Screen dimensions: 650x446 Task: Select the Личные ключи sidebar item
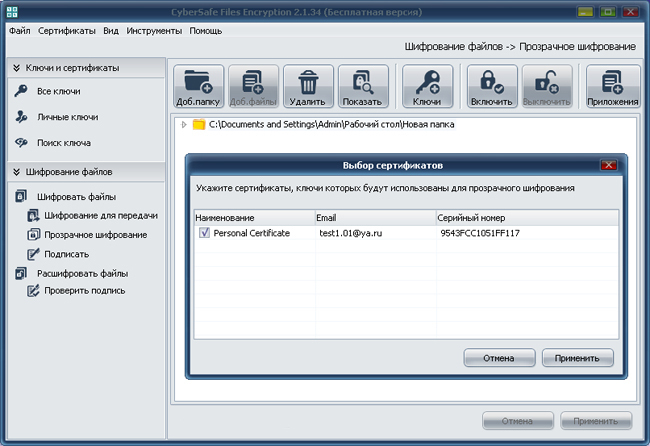[68, 117]
